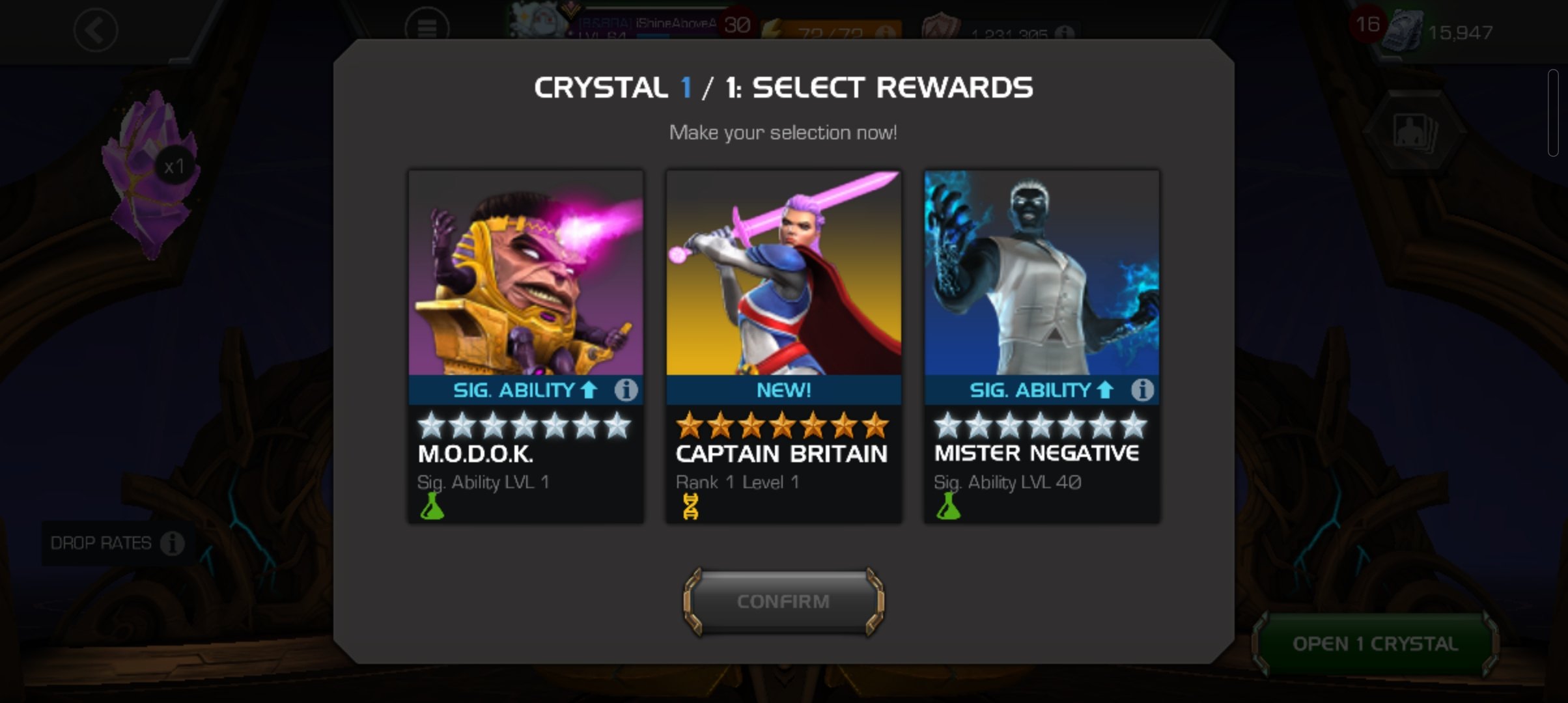Tap the Open 1 Crystal button
Viewport: 1568px width, 703px height.
[1375, 644]
